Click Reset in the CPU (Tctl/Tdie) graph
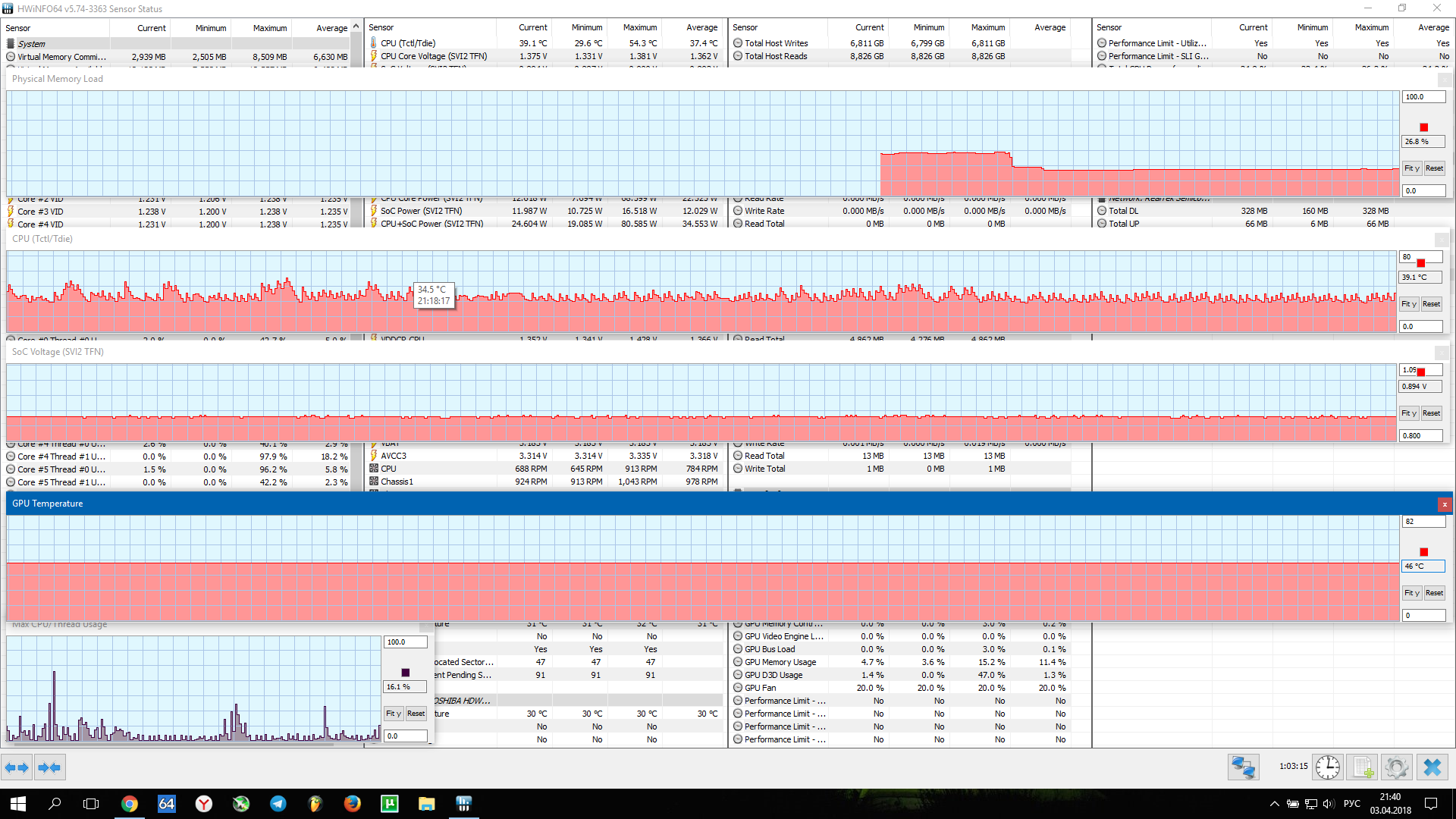 tap(1431, 304)
